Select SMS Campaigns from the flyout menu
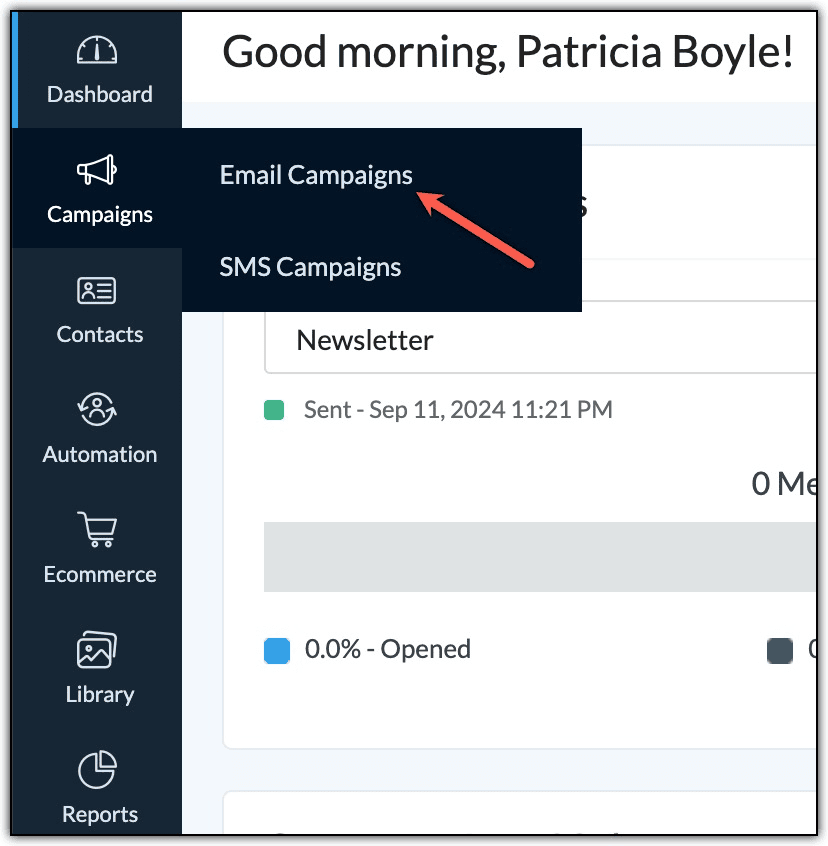The image size is (828, 846). pos(309,266)
